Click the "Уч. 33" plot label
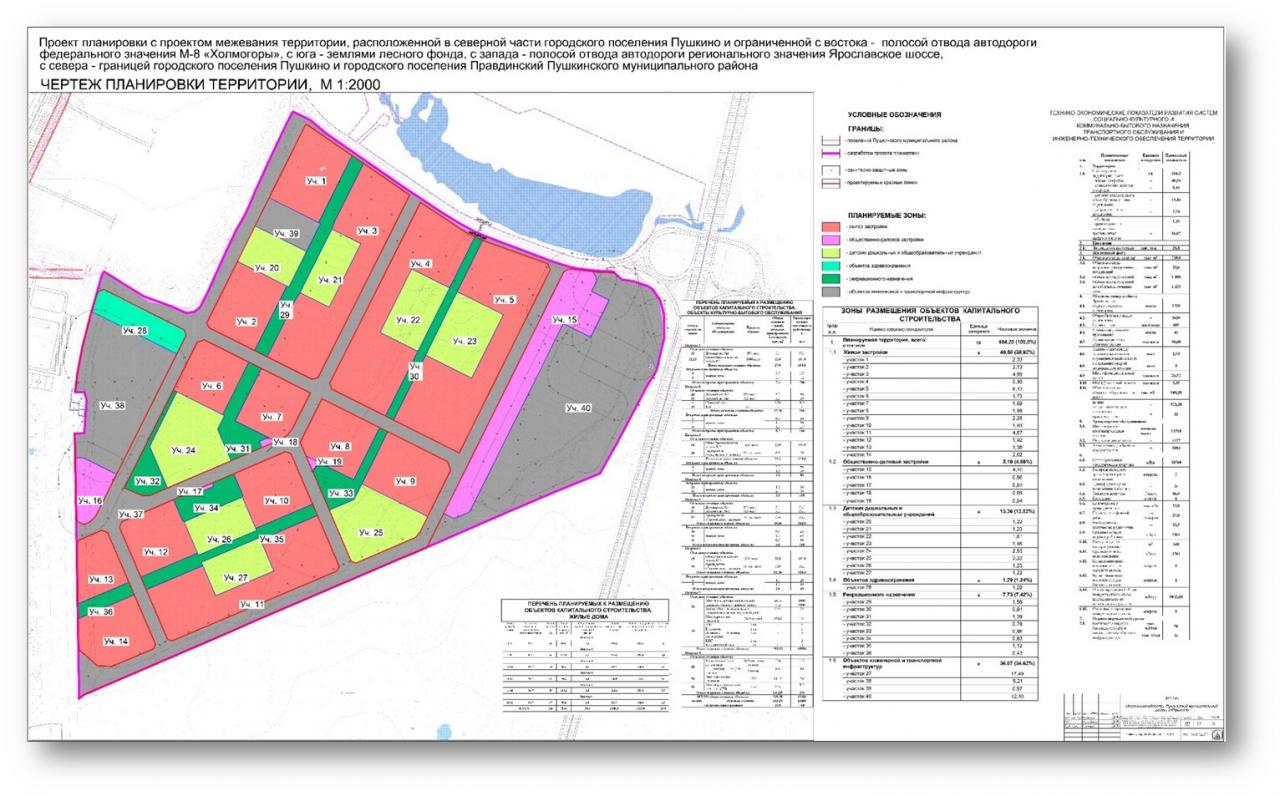This screenshot has width=1280, height=796. point(342,494)
